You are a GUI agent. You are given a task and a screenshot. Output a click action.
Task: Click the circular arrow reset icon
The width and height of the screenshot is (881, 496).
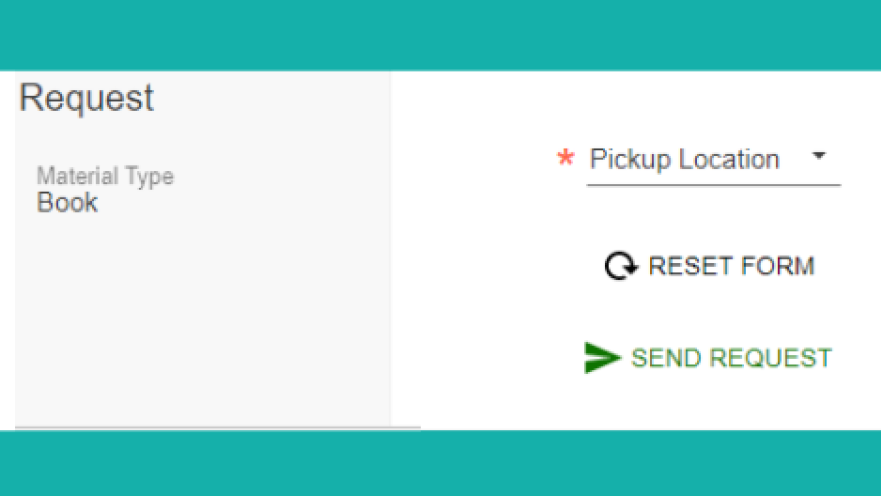point(621,266)
